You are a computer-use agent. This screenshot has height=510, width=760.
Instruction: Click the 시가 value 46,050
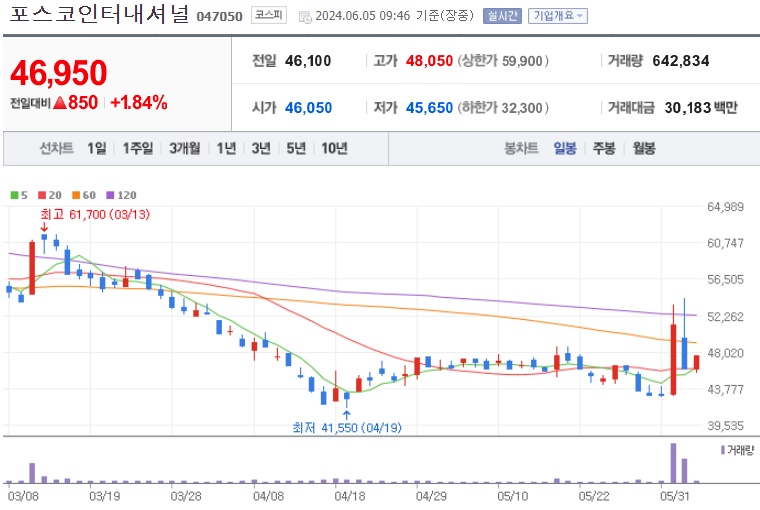point(308,108)
